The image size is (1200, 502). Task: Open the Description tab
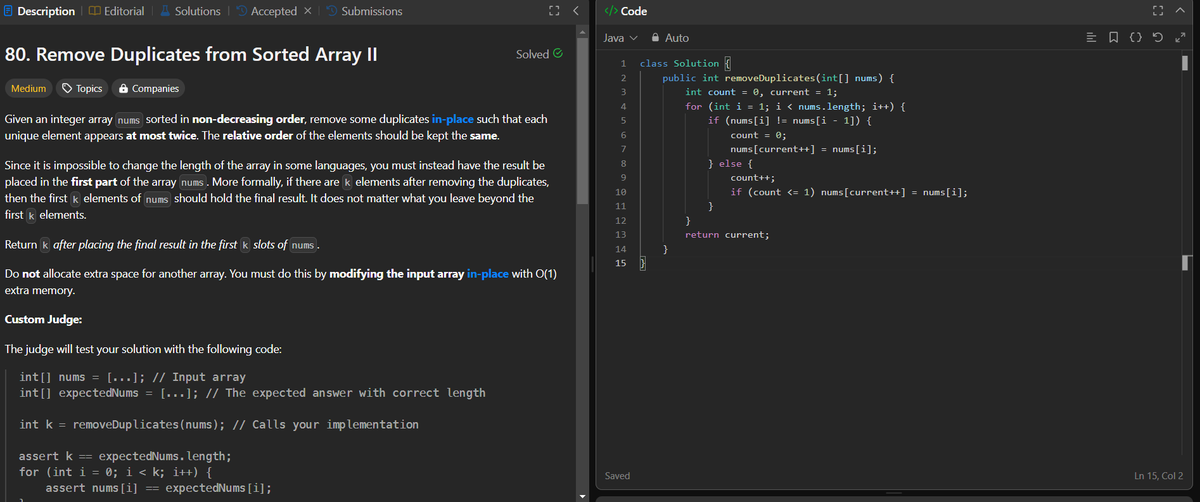(40, 11)
